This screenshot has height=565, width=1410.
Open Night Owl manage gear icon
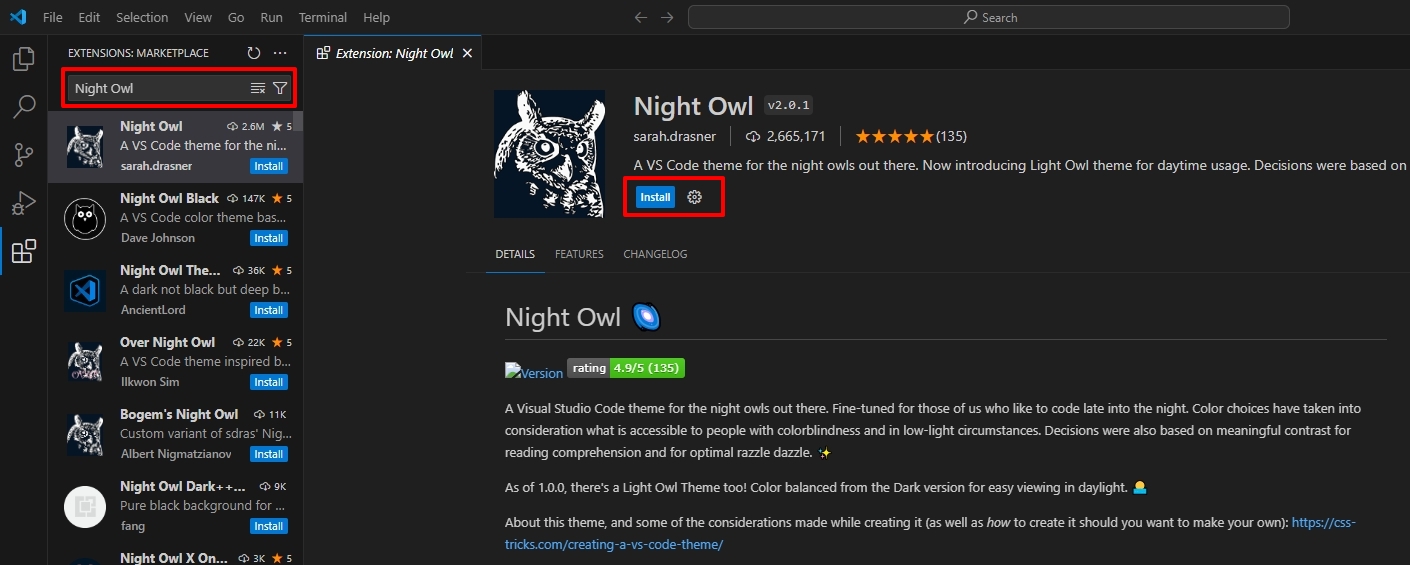pos(694,197)
